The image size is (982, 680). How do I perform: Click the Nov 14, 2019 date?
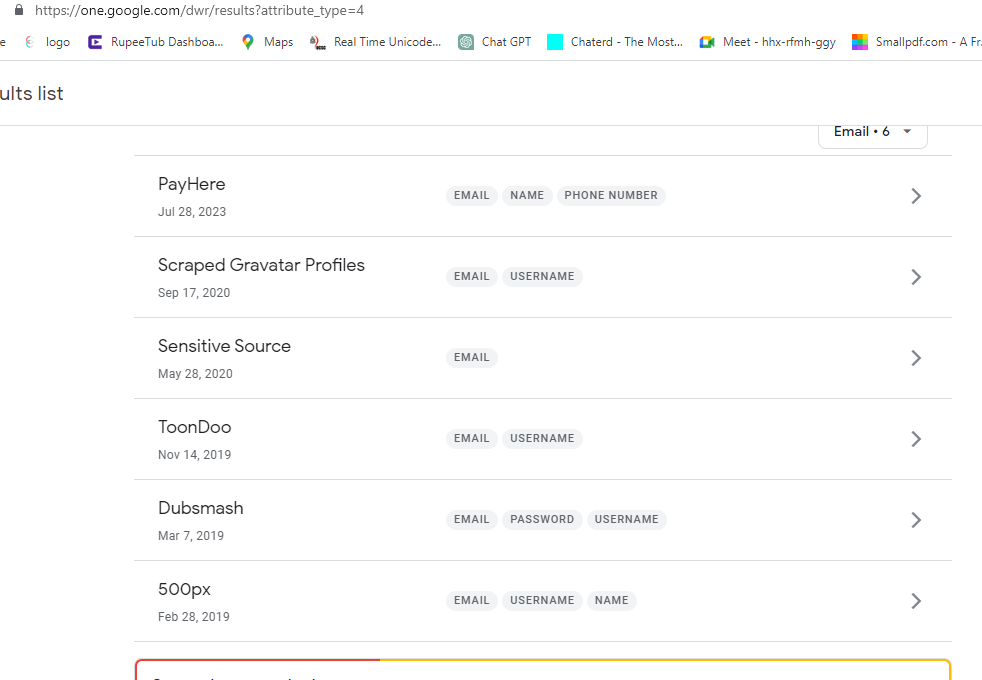coord(194,455)
